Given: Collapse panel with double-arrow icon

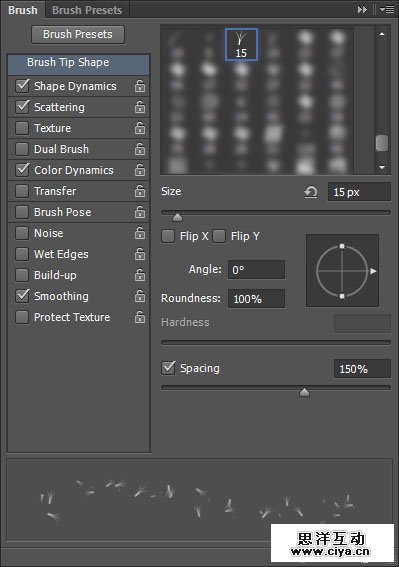Looking at the screenshot, I should [362, 10].
